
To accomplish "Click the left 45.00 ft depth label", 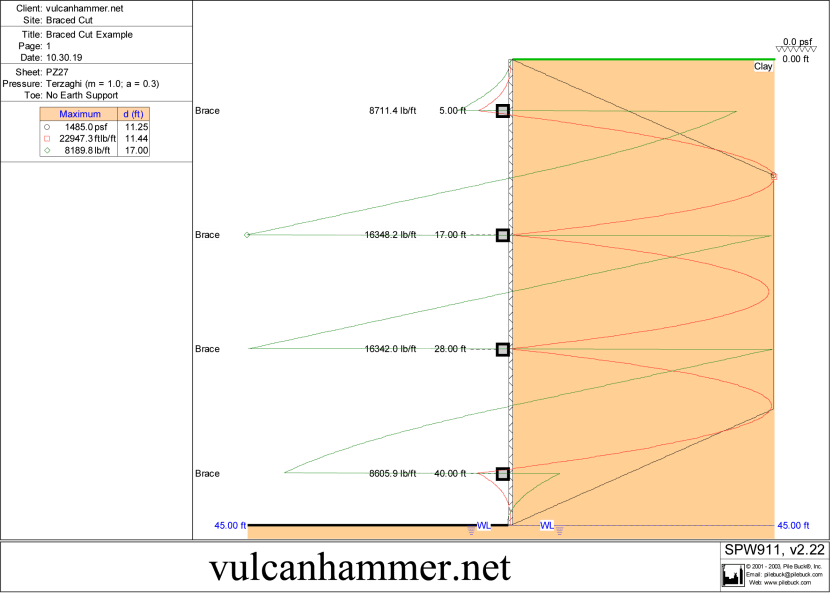I will (x=230, y=525).
